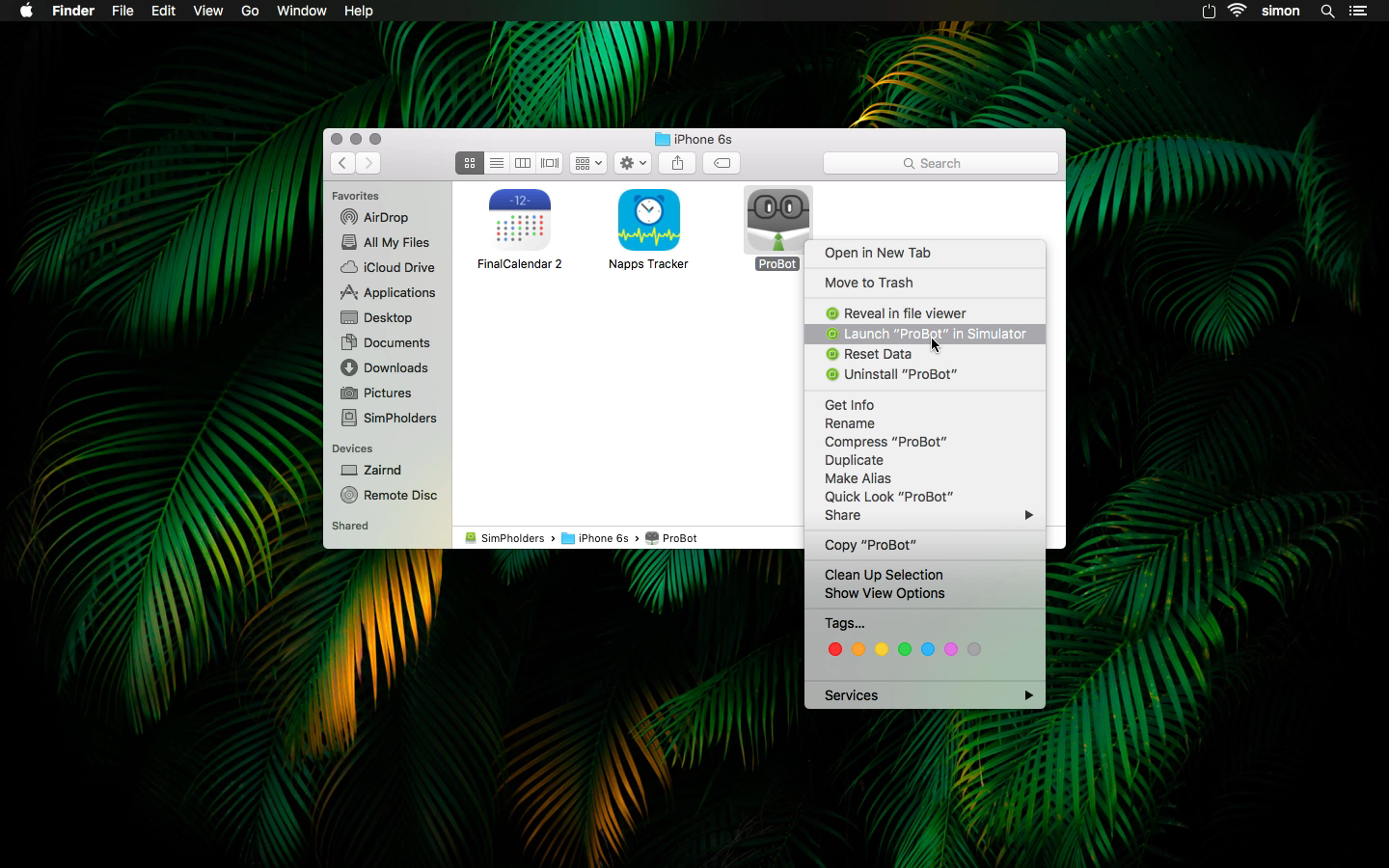
Task: Launch "ProBot" in Simulator
Action: (x=925, y=334)
